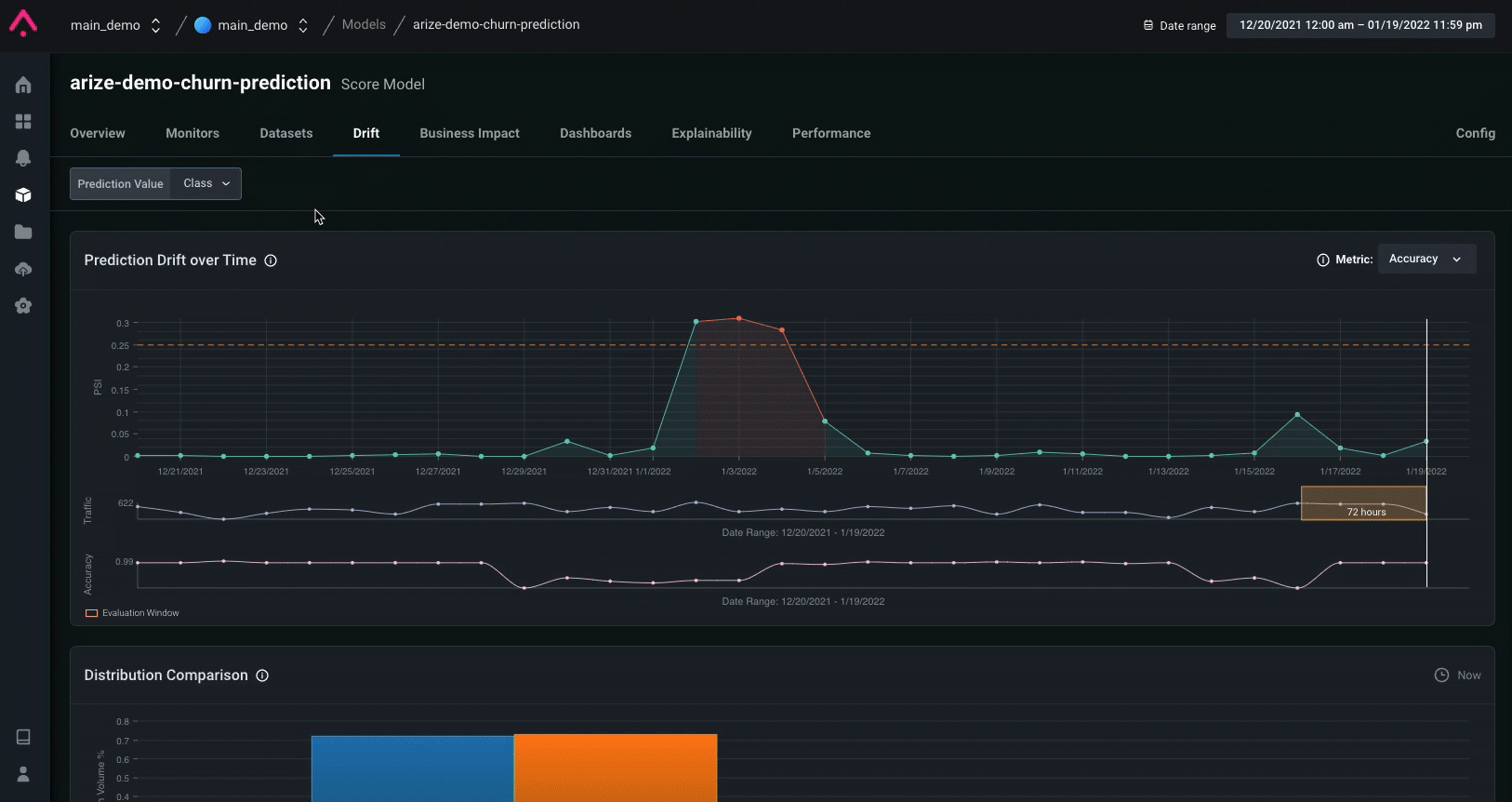Open the dashboards grid icon in sidebar
The image size is (1512, 802).
pos(23,122)
